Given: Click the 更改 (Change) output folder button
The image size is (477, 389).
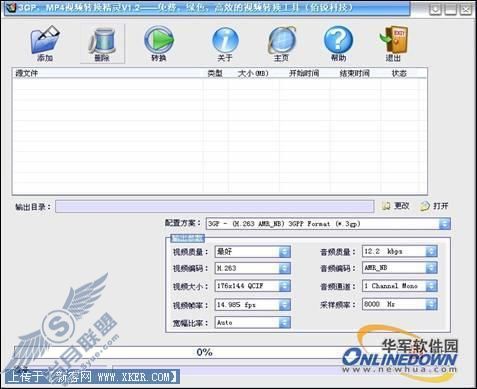Looking at the screenshot, I should pyautogui.click(x=395, y=206).
